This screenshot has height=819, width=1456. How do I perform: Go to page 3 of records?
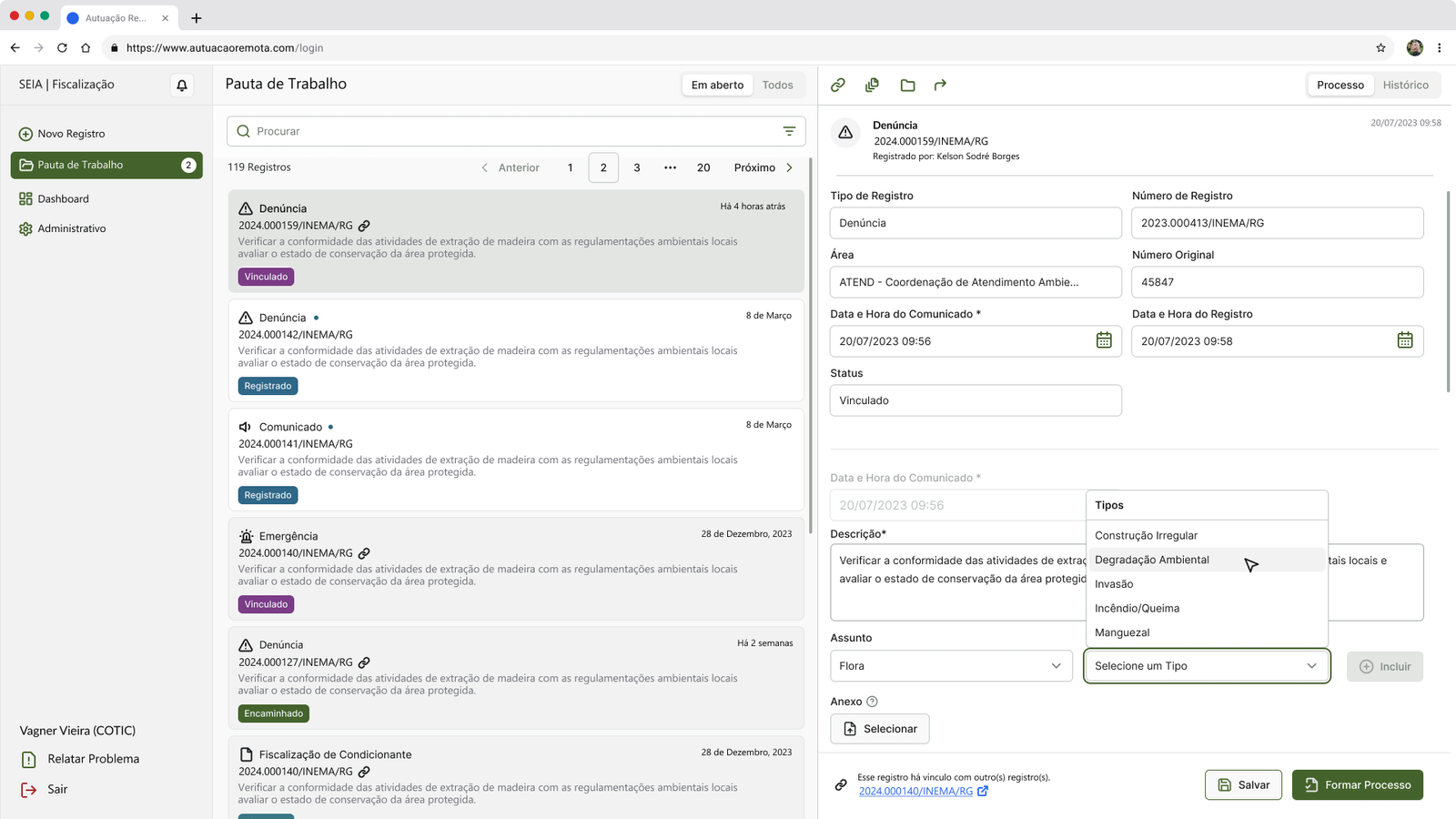click(x=637, y=167)
